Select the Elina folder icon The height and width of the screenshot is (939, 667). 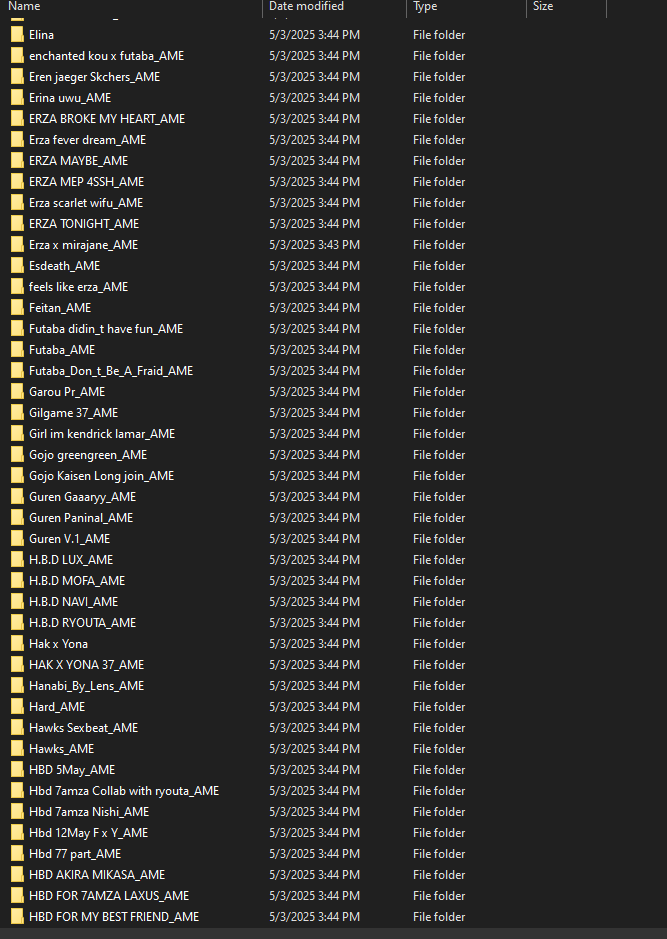(x=17, y=35)
